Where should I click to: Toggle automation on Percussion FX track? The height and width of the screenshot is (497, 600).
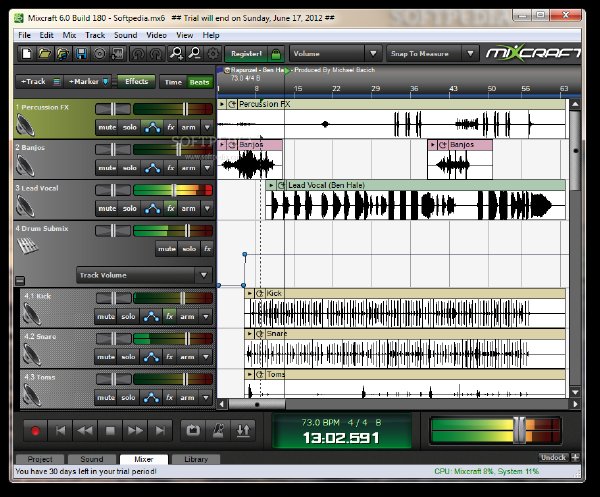point(152,127)
